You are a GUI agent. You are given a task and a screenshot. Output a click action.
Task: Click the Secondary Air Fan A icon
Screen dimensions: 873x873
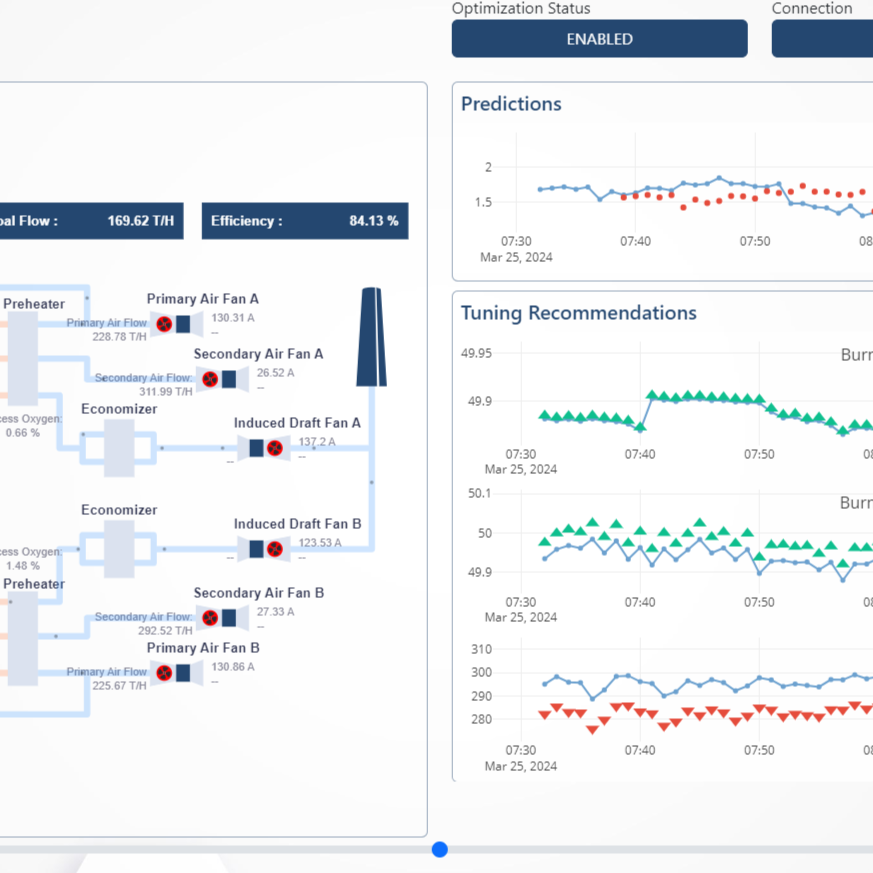tap(221, 379)
